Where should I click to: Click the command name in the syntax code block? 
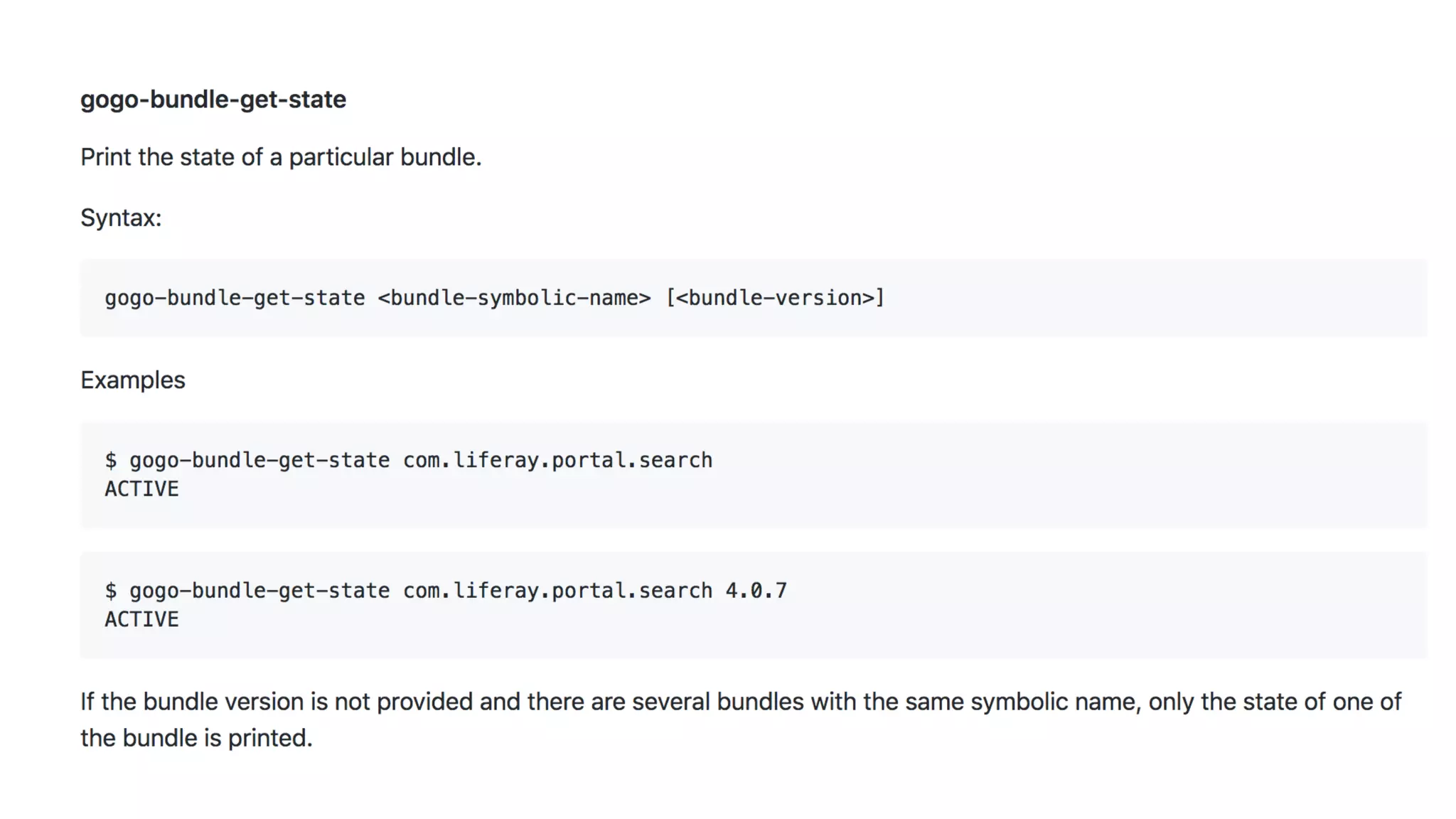[x=235, y=298]
